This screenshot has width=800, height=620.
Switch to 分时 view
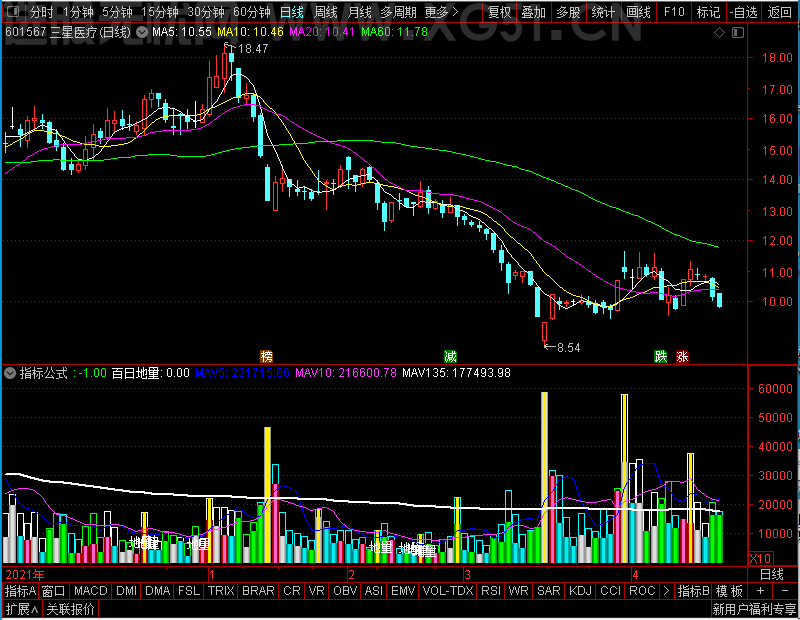coord(42,12)
